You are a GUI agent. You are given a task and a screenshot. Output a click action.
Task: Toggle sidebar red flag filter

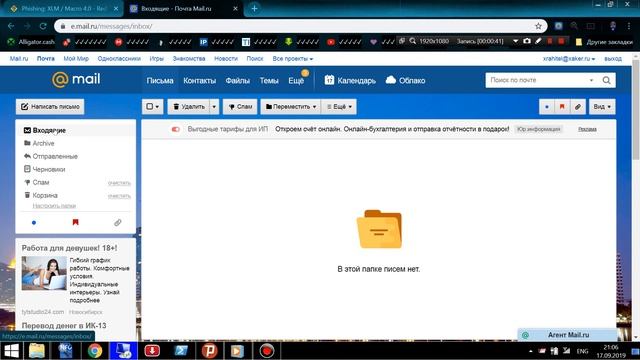76,222
